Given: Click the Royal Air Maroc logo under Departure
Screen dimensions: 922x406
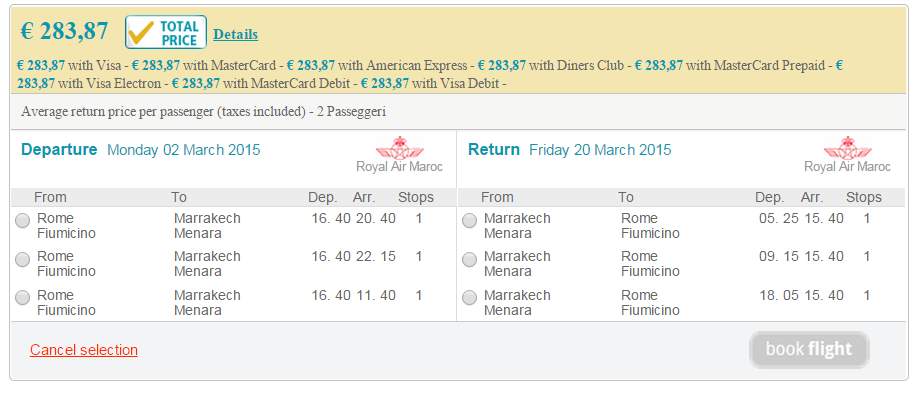Looking at the screenshot, I should pyautogui.click(x=399, y=155).
